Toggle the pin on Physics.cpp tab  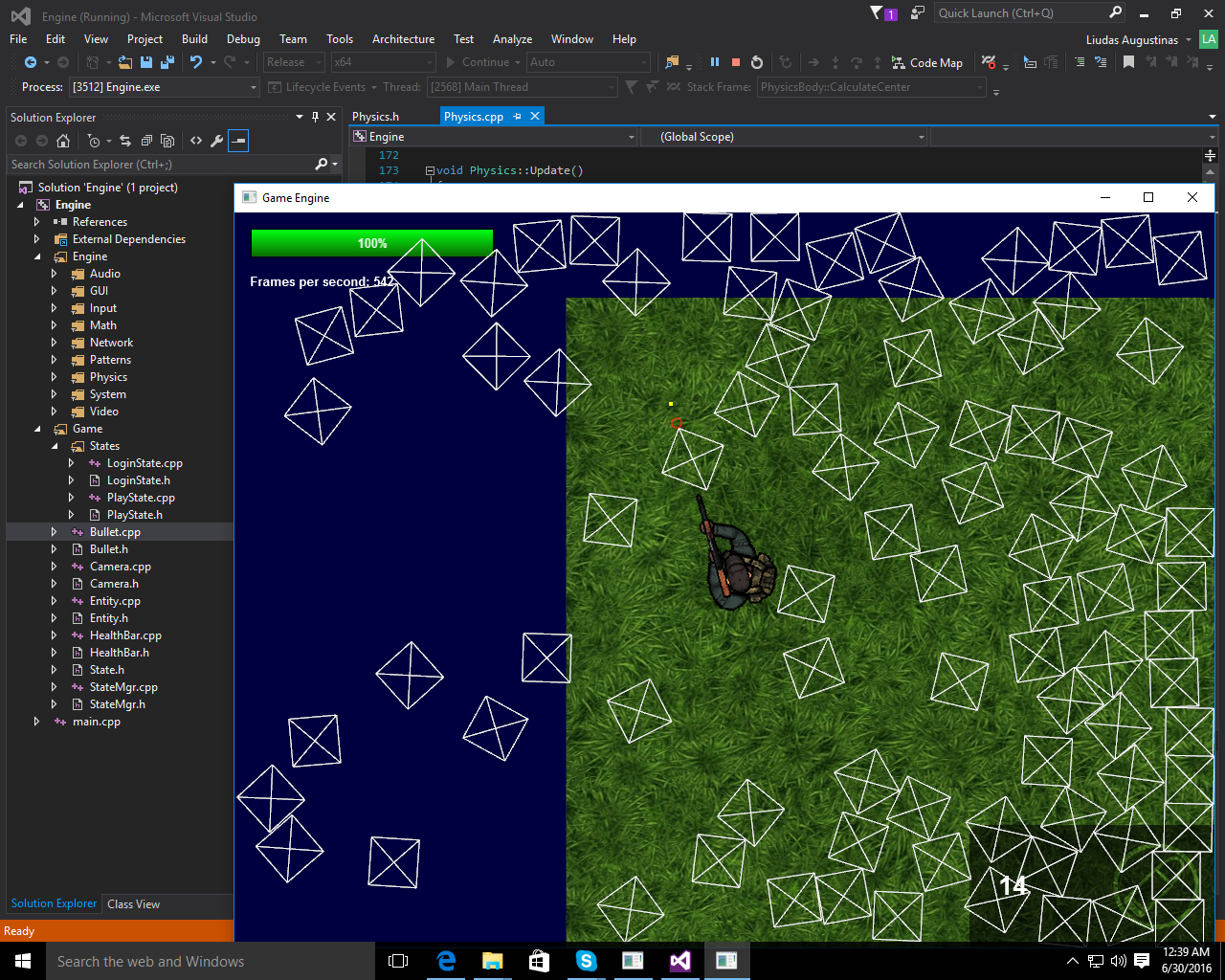coord(518,117)
